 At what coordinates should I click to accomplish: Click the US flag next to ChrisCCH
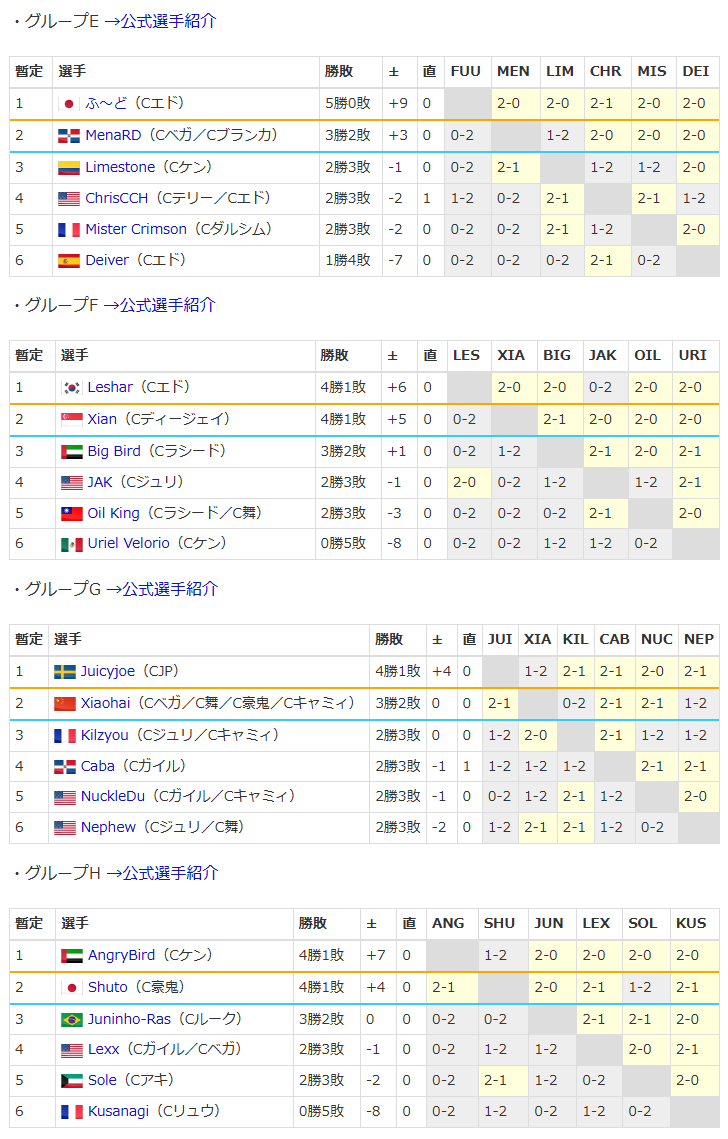[69, 198]
